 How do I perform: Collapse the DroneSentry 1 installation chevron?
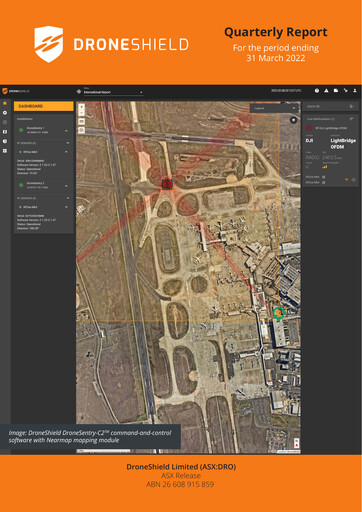(x=66, y=131)
